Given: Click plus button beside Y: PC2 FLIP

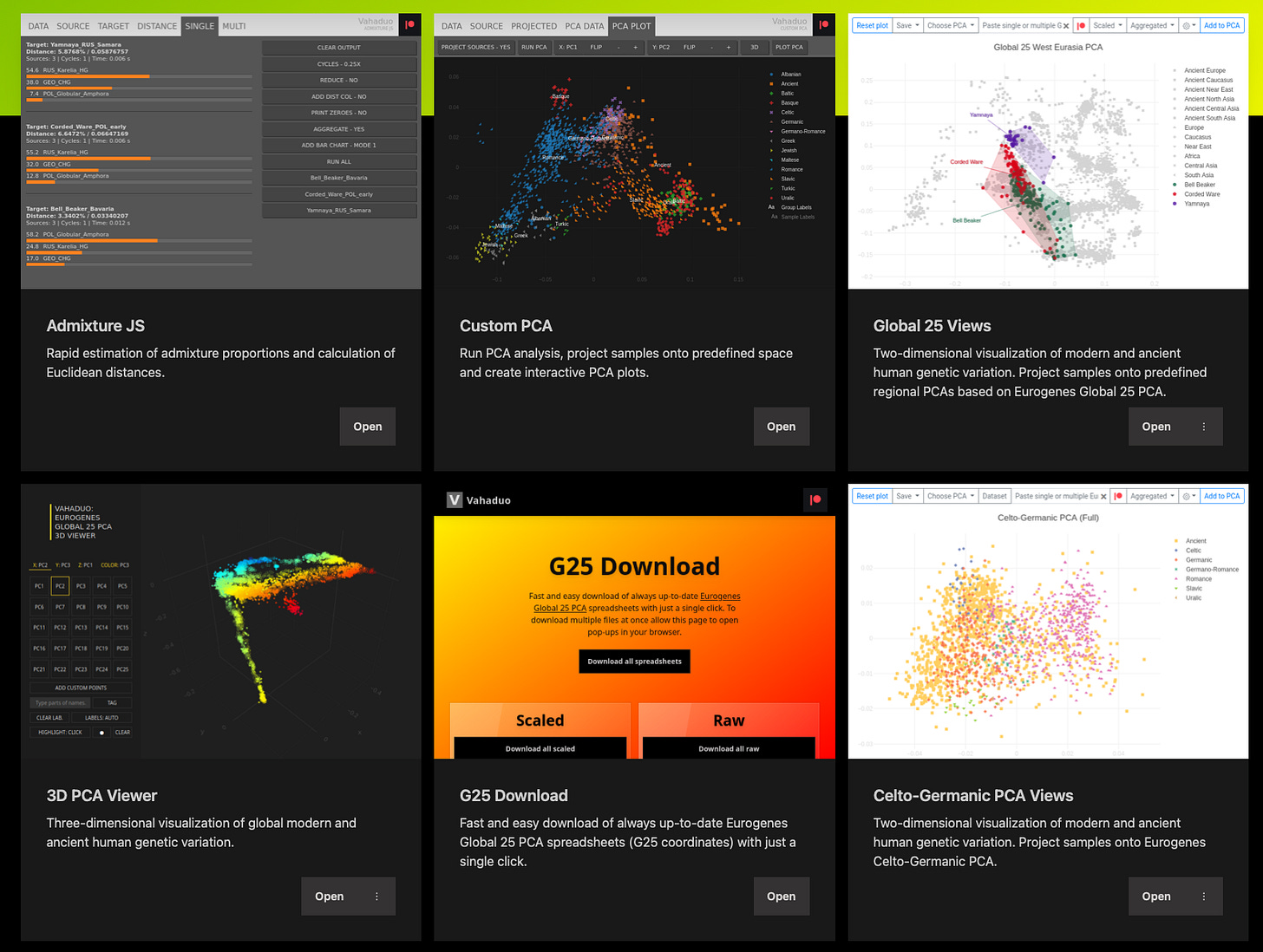Looking at the screenshot, I should tap(729, 47).
